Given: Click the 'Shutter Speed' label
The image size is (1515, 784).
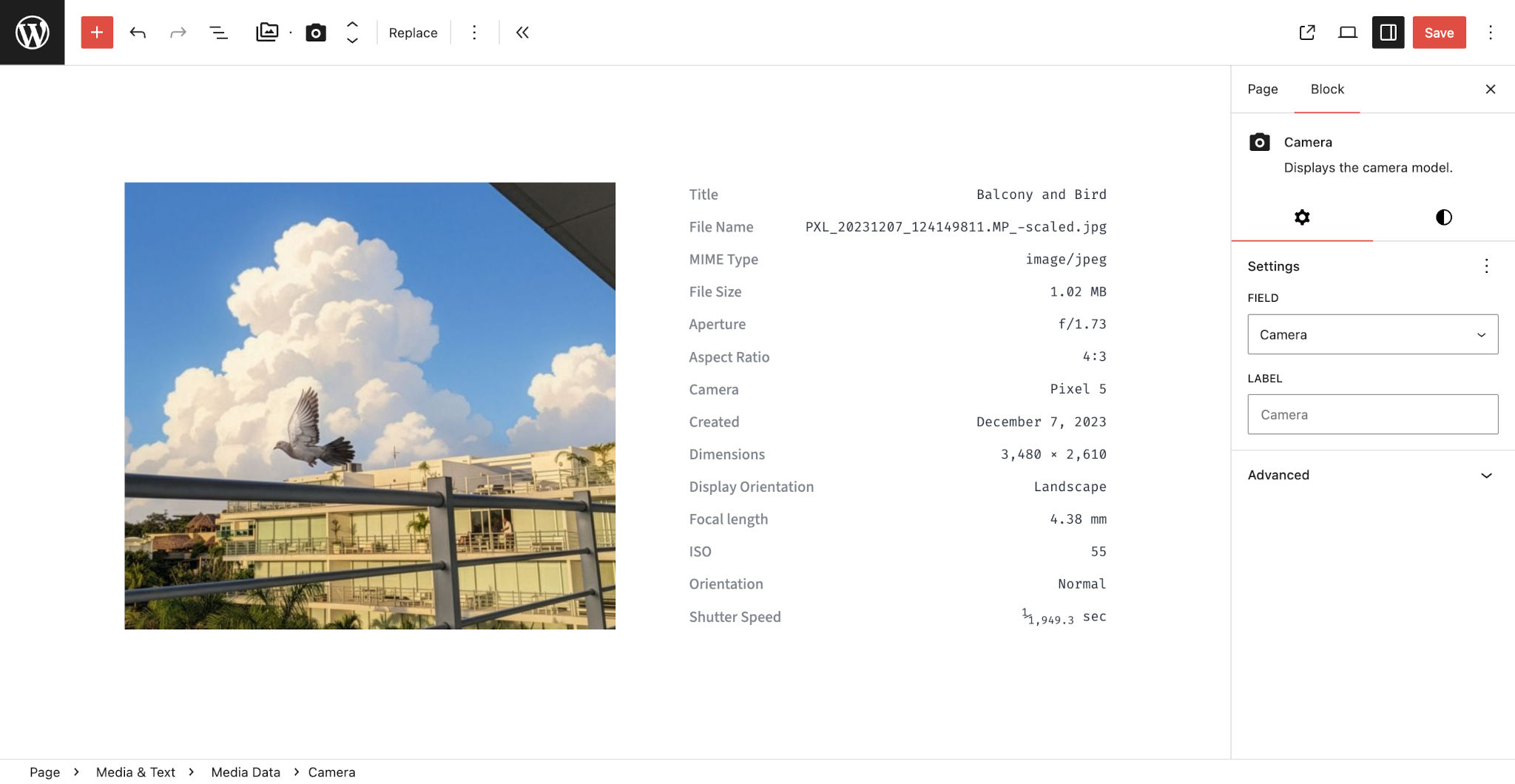Looking at the screenshot, I should click(735, 617).
